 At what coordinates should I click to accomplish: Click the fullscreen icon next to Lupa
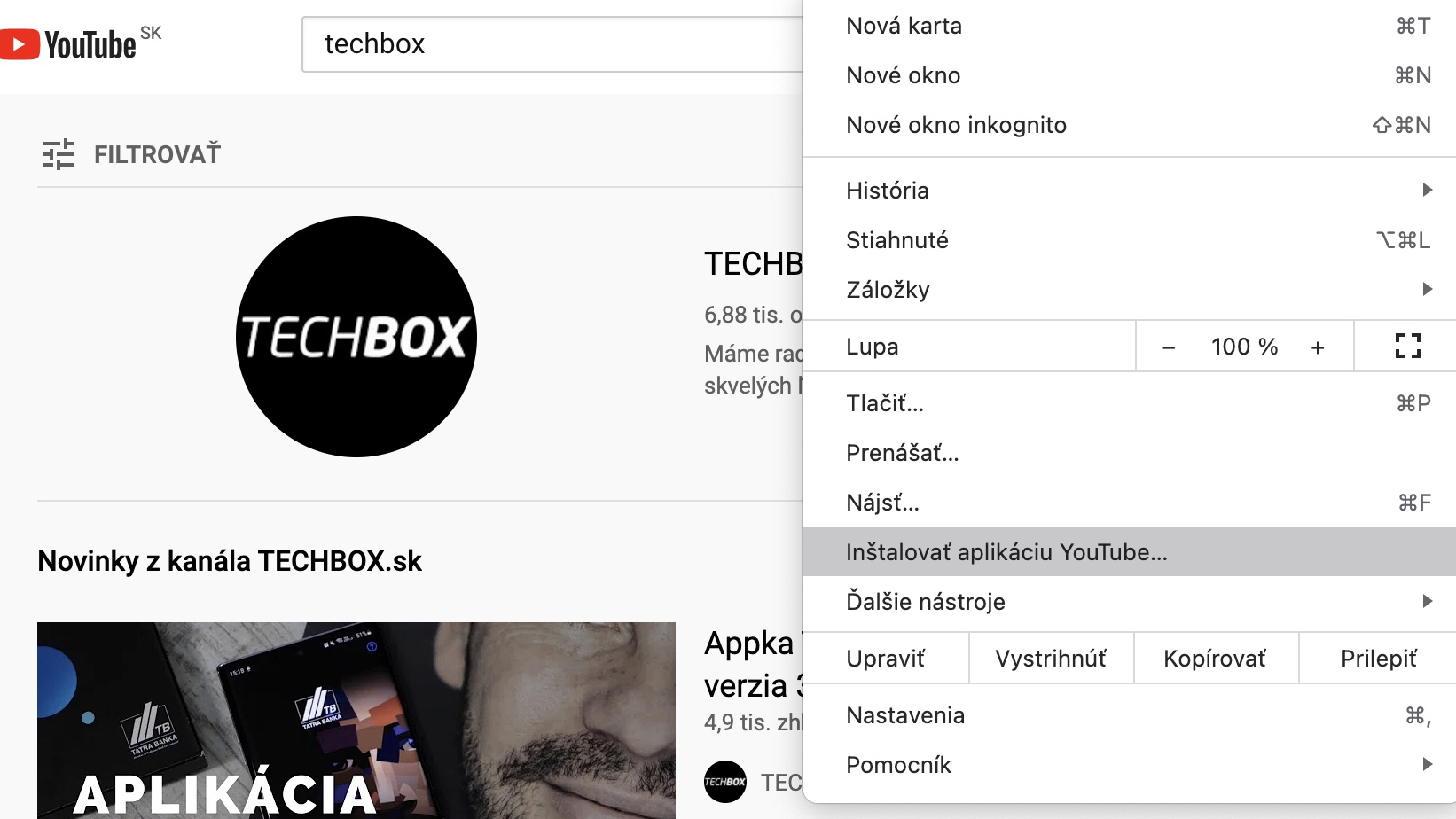pos(1407,346)
